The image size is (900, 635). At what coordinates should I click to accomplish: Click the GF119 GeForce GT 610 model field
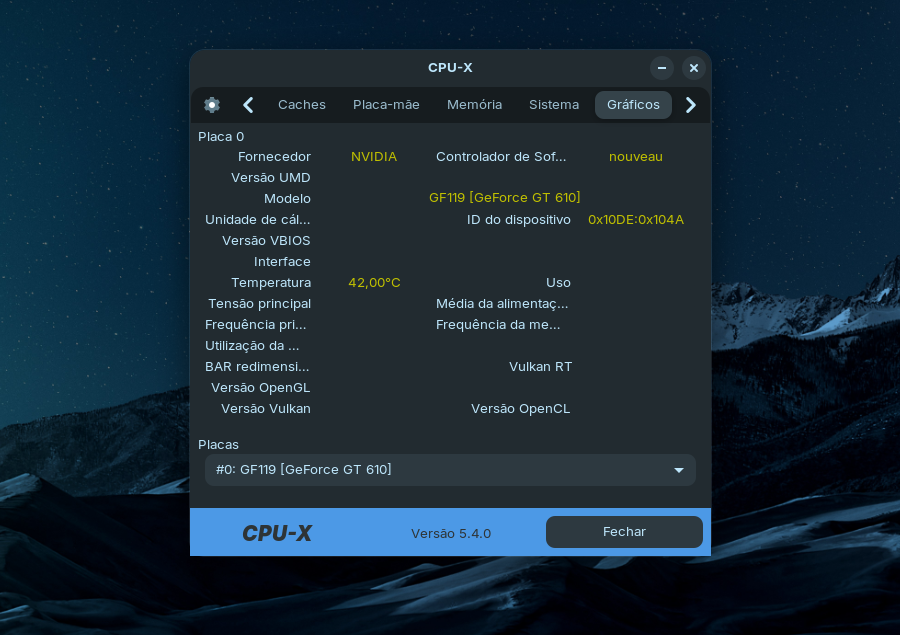505,198
